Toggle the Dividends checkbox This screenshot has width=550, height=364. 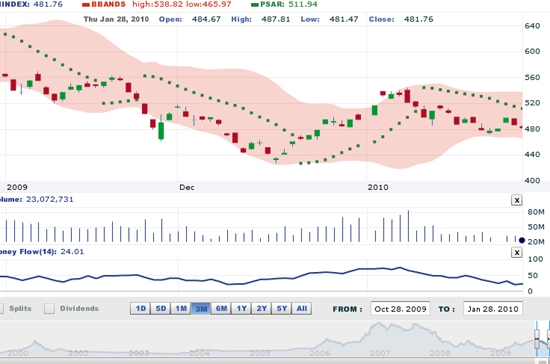(49, 309)
